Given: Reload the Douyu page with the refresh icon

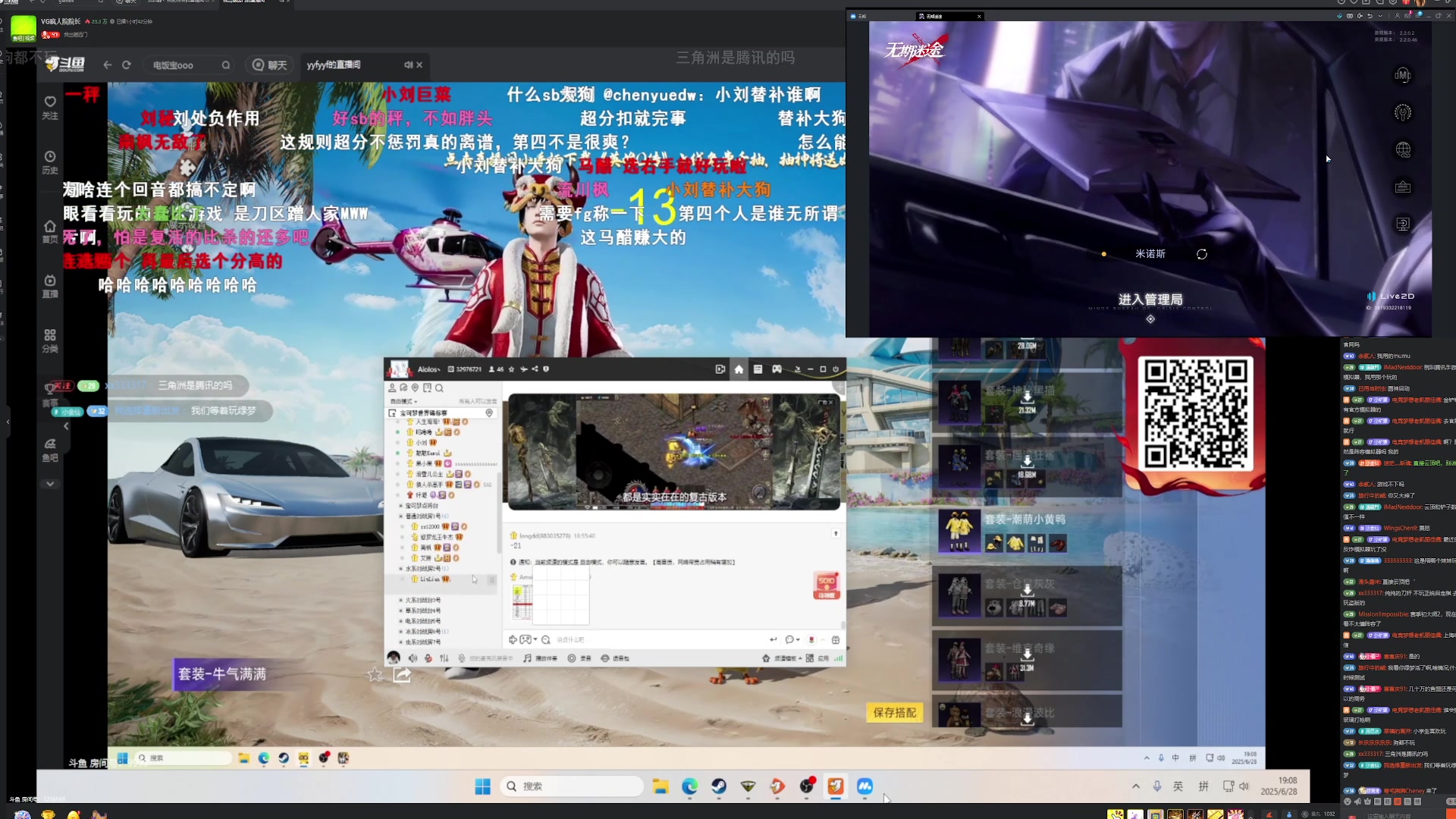Looking at the screenshot, I should click(127, 65).
